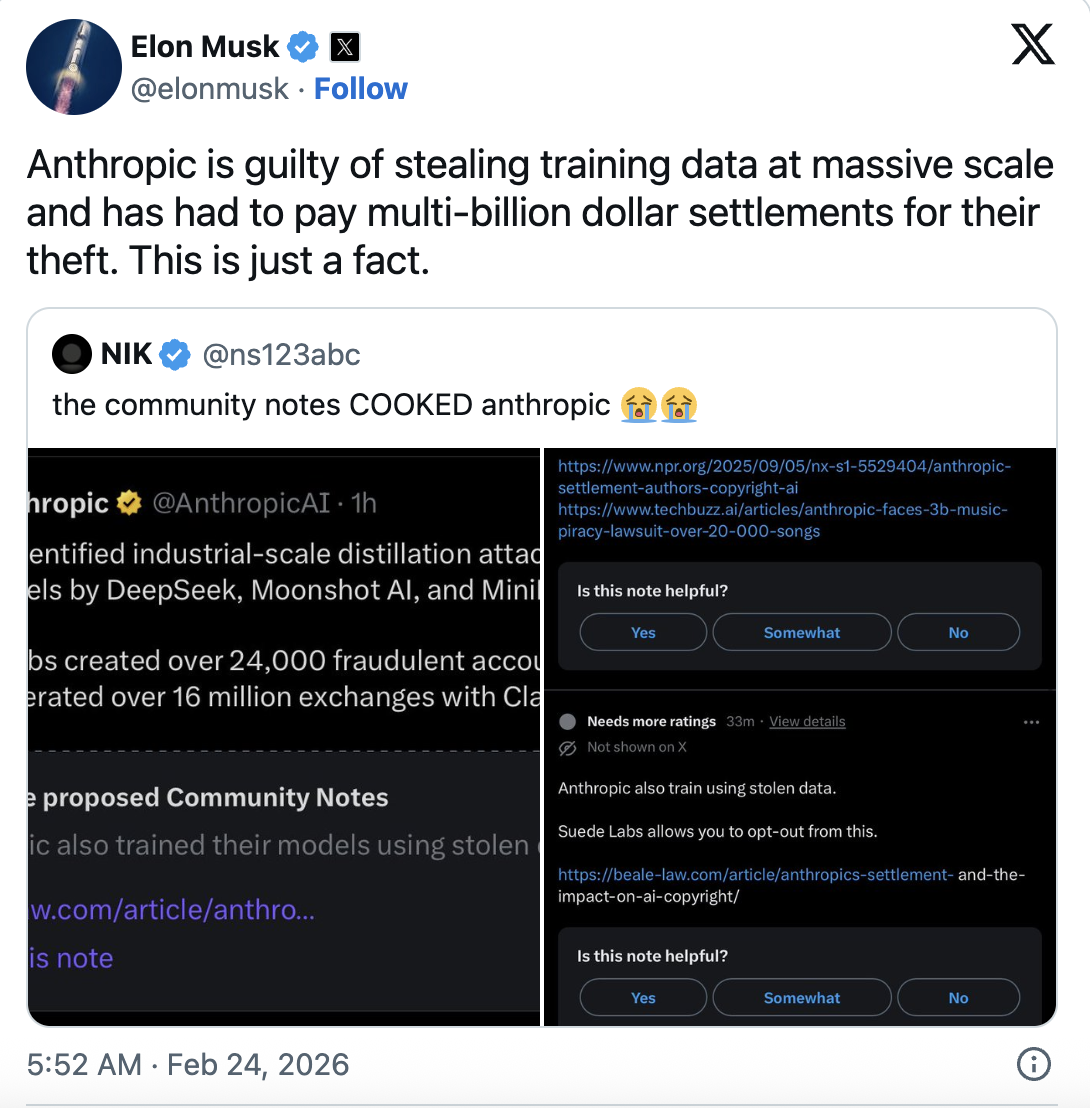Click the blue verified badge beside Elon Musk

coord(303,46)
